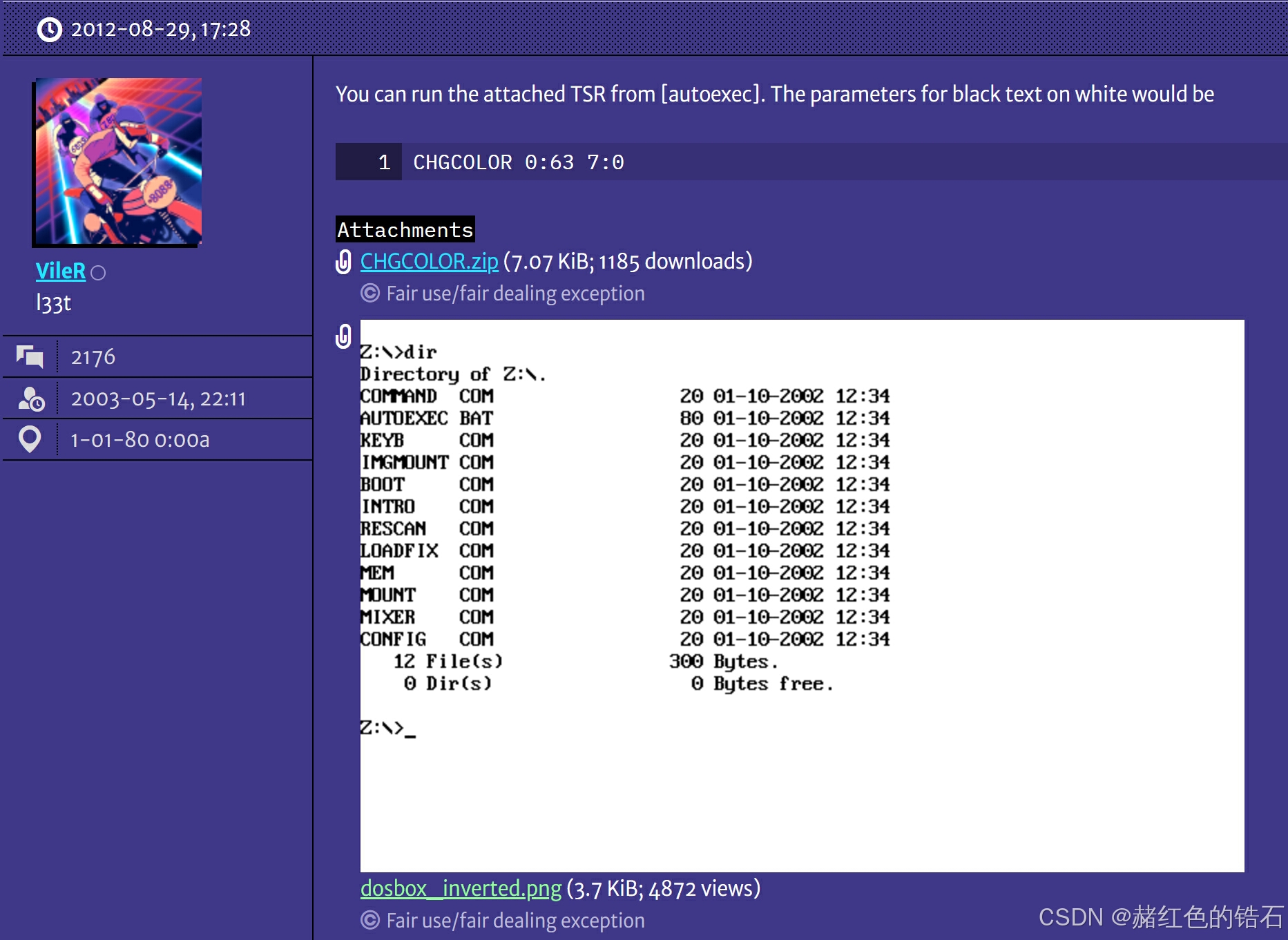Click the post text starting 'You can run the attached TSR'
The width and height of the screenshot is (1288, 940).
(774, 94)
